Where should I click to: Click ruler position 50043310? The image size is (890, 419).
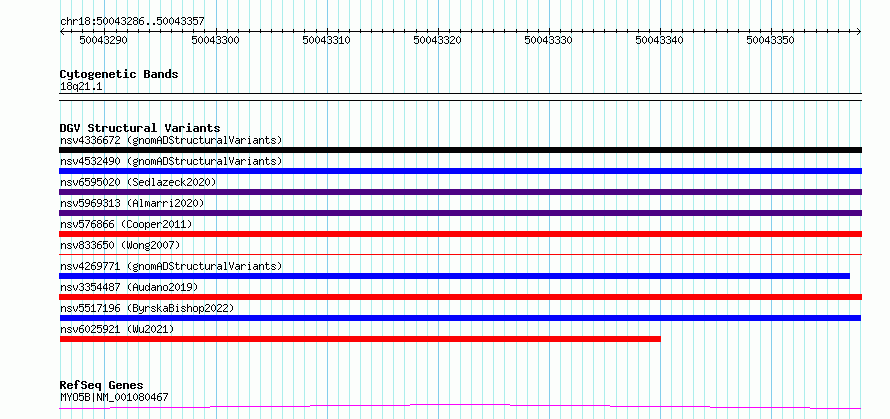tap(326, 40)
